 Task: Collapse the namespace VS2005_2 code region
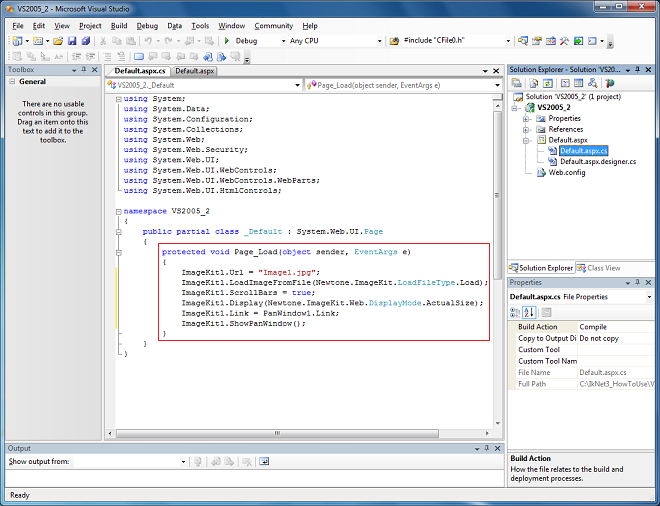pyautogui.click(x=119, y=211)
